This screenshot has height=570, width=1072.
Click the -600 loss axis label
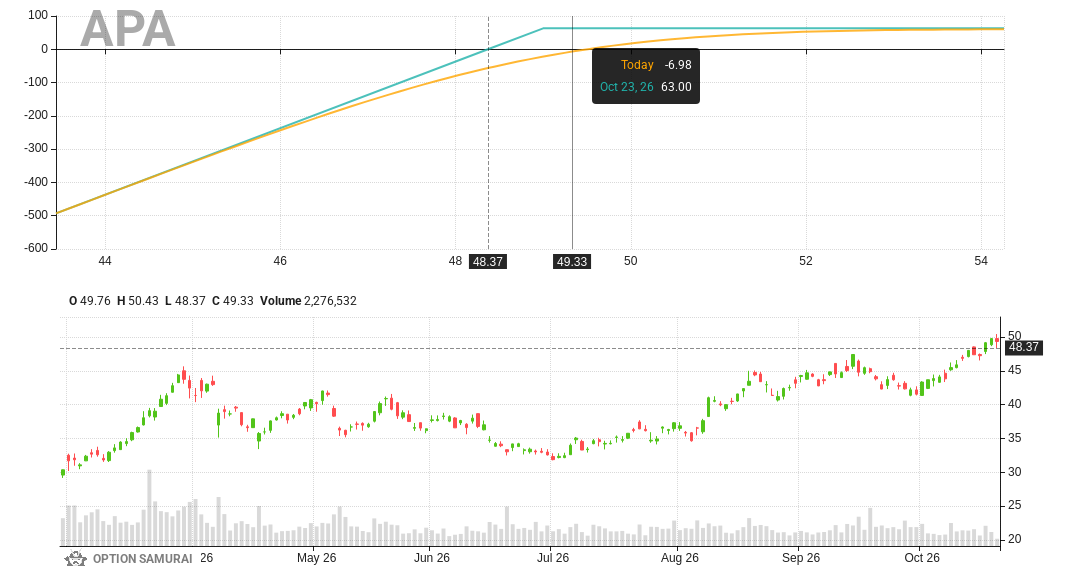click(36, 248)
